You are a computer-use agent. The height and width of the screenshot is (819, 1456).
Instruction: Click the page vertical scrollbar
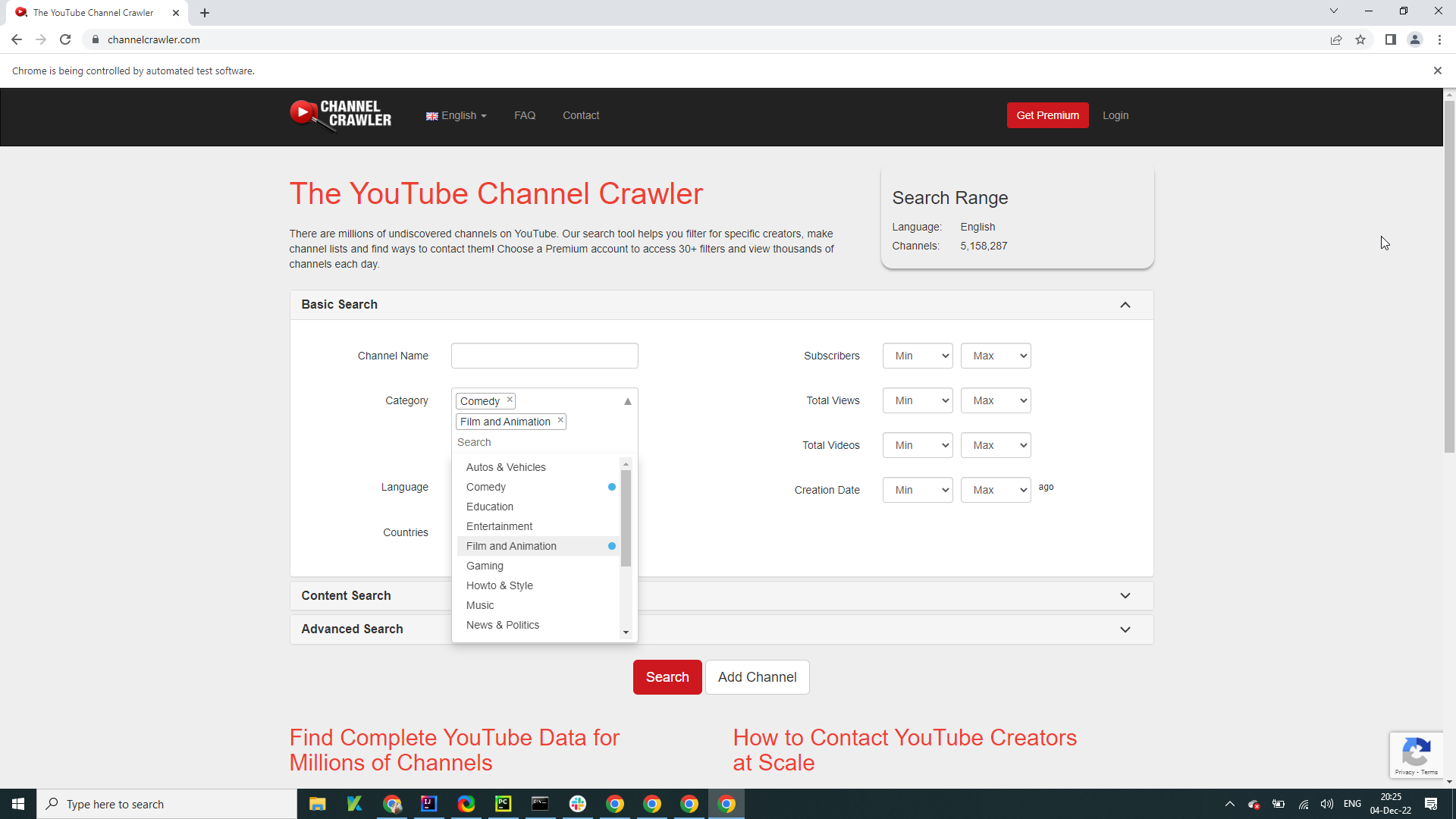[1449, 277]
